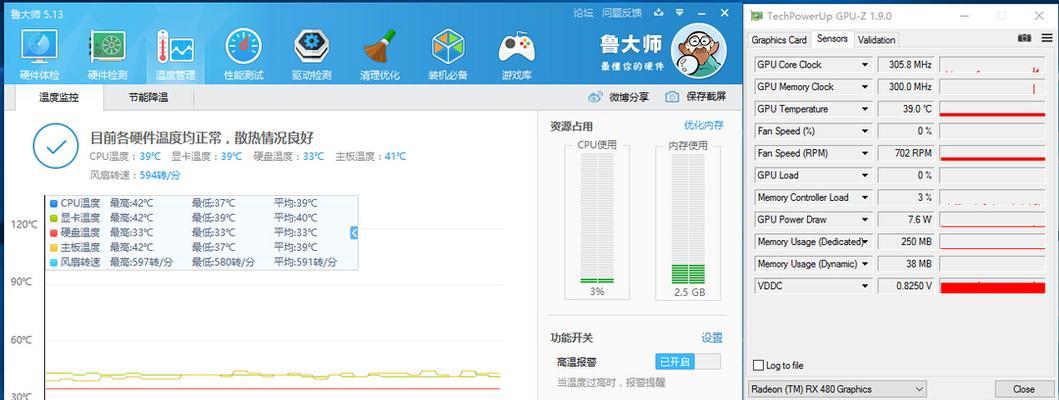Viewport: 1059px width, 400px height.
Task: Enable Log to file checkbox
Action: 758,366
